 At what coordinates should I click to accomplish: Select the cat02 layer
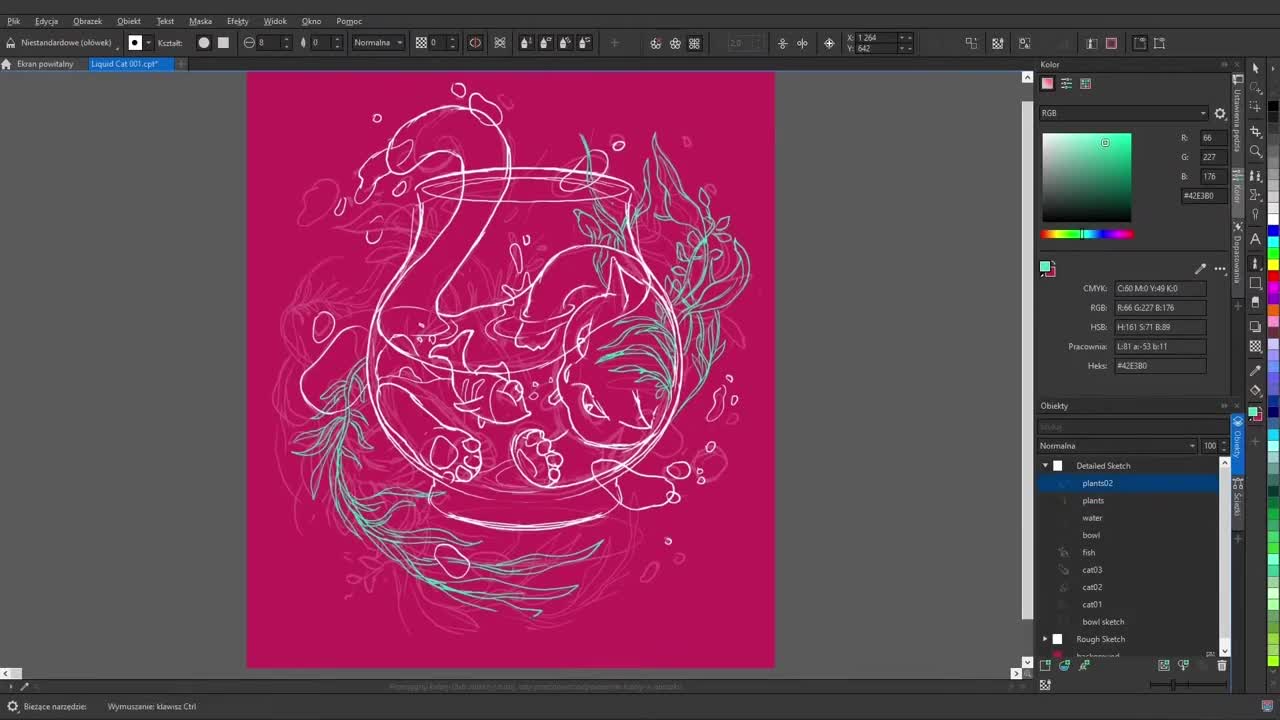[1092, 587]
